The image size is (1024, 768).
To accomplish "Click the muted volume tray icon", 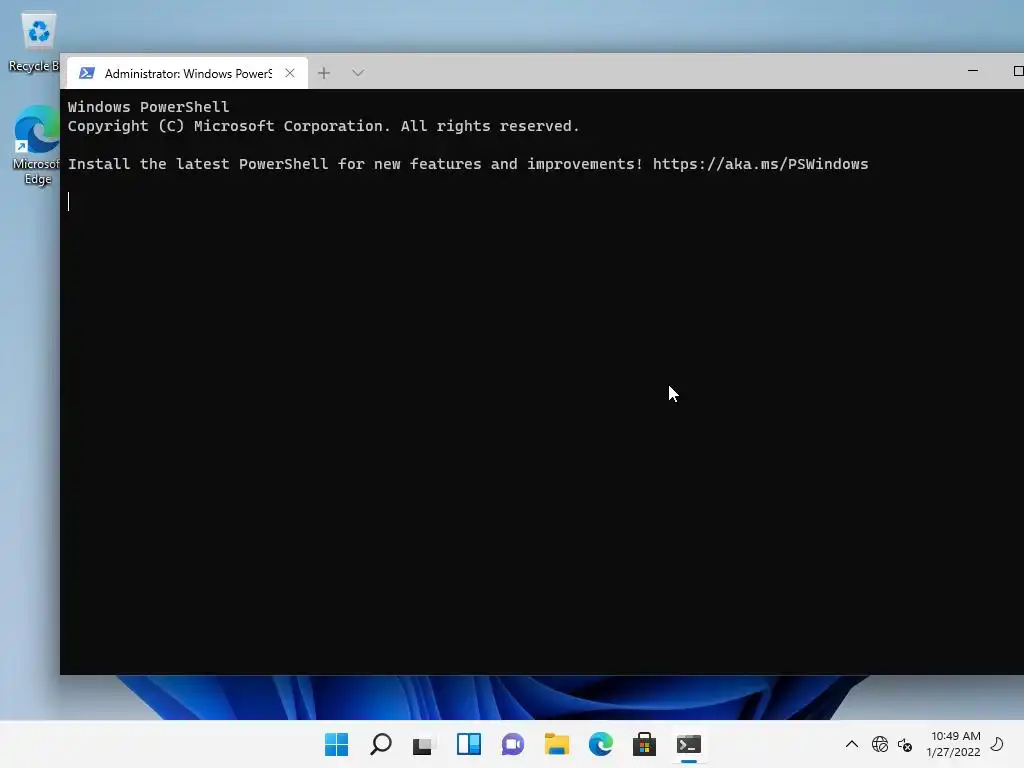I will (905, 744).
